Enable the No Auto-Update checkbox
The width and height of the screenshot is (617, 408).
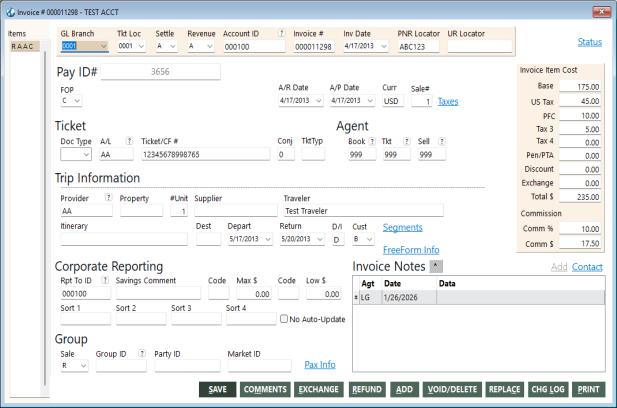tap(285, 319)
